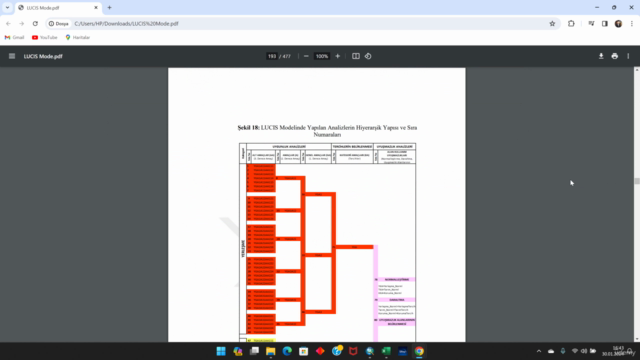This screenshot has width=640, height=360.
Task: Open McAfee from taskbar
Action: (x=353, y=351)
